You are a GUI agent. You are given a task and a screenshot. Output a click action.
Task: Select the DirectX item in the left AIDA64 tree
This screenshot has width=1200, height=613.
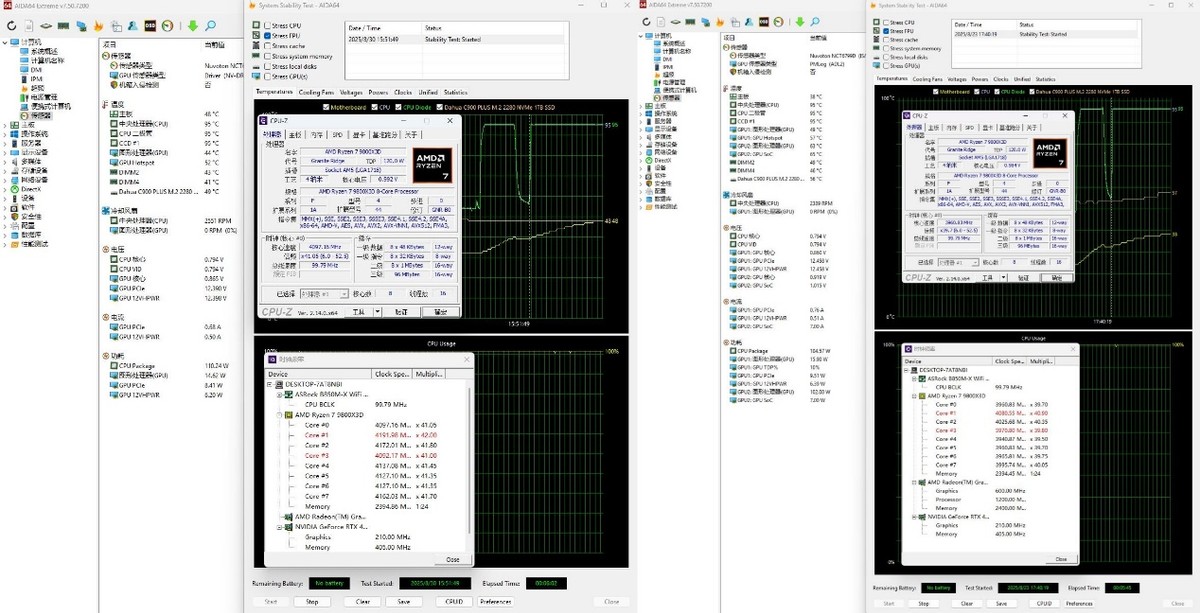[31, 189]
